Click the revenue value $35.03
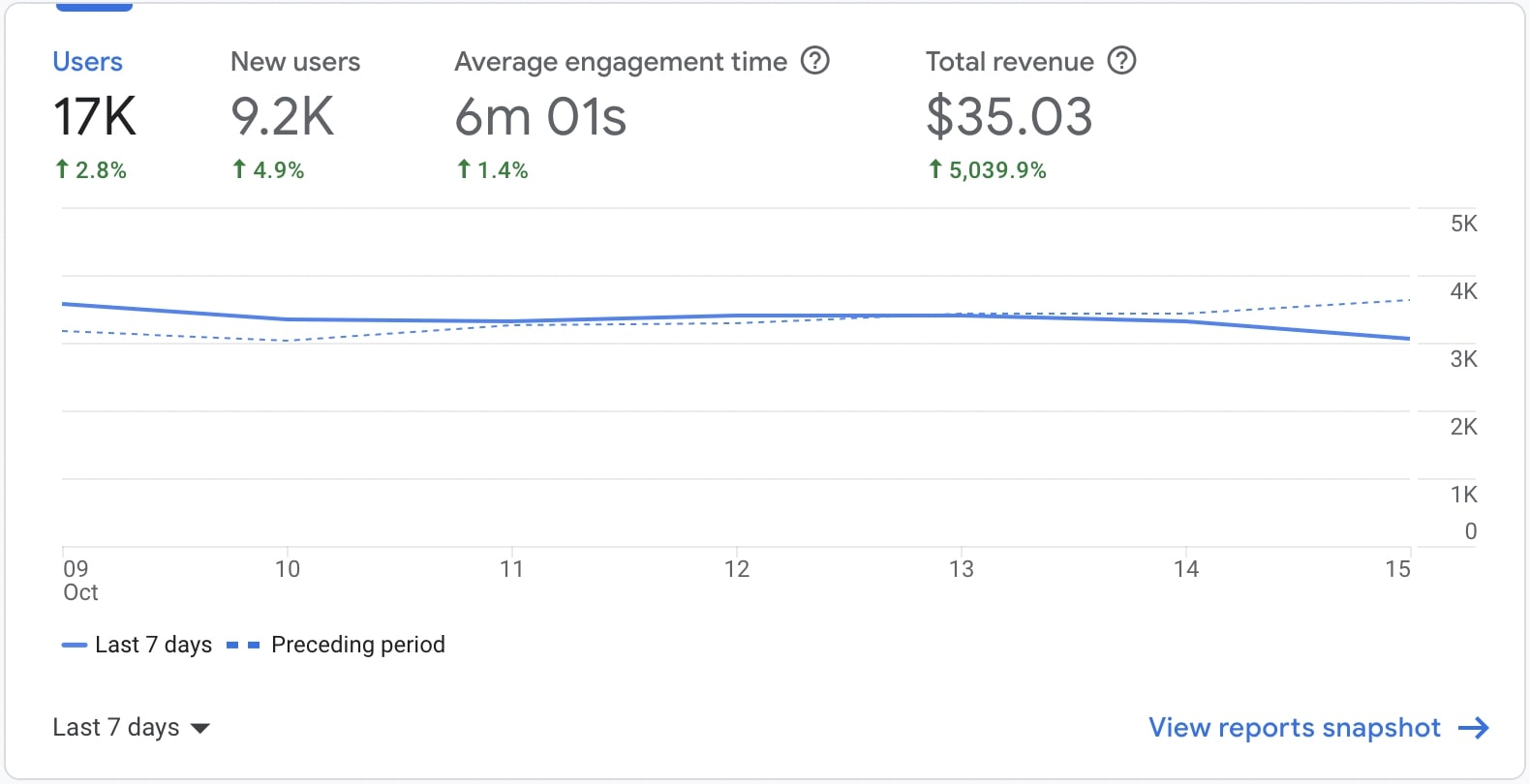Viewport: 1530px width, 784px height. click(x=1009, y=117)
